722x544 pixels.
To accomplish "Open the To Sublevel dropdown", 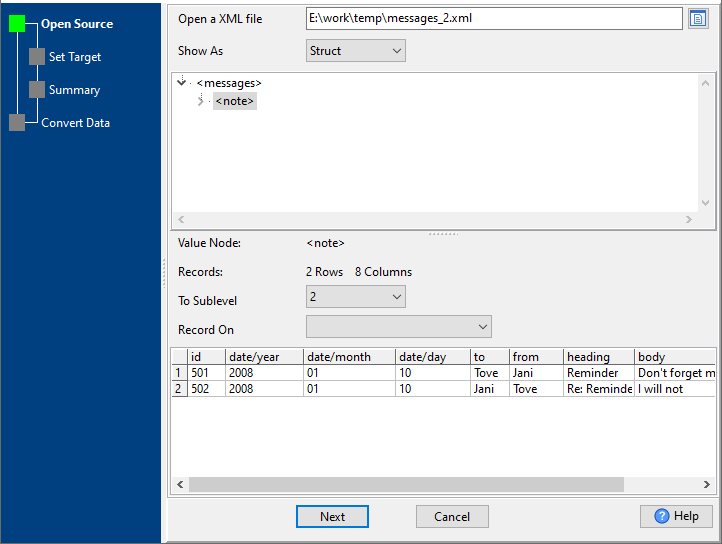I will pos(355,297).
